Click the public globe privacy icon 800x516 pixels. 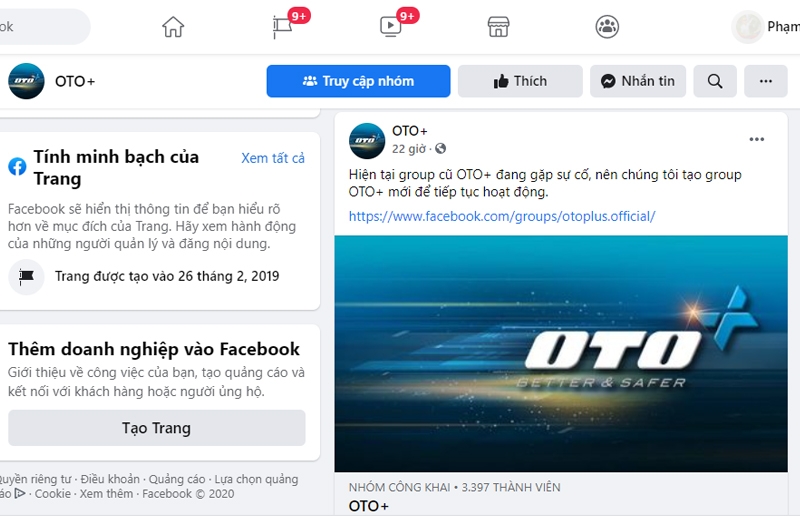pos(440,149)
